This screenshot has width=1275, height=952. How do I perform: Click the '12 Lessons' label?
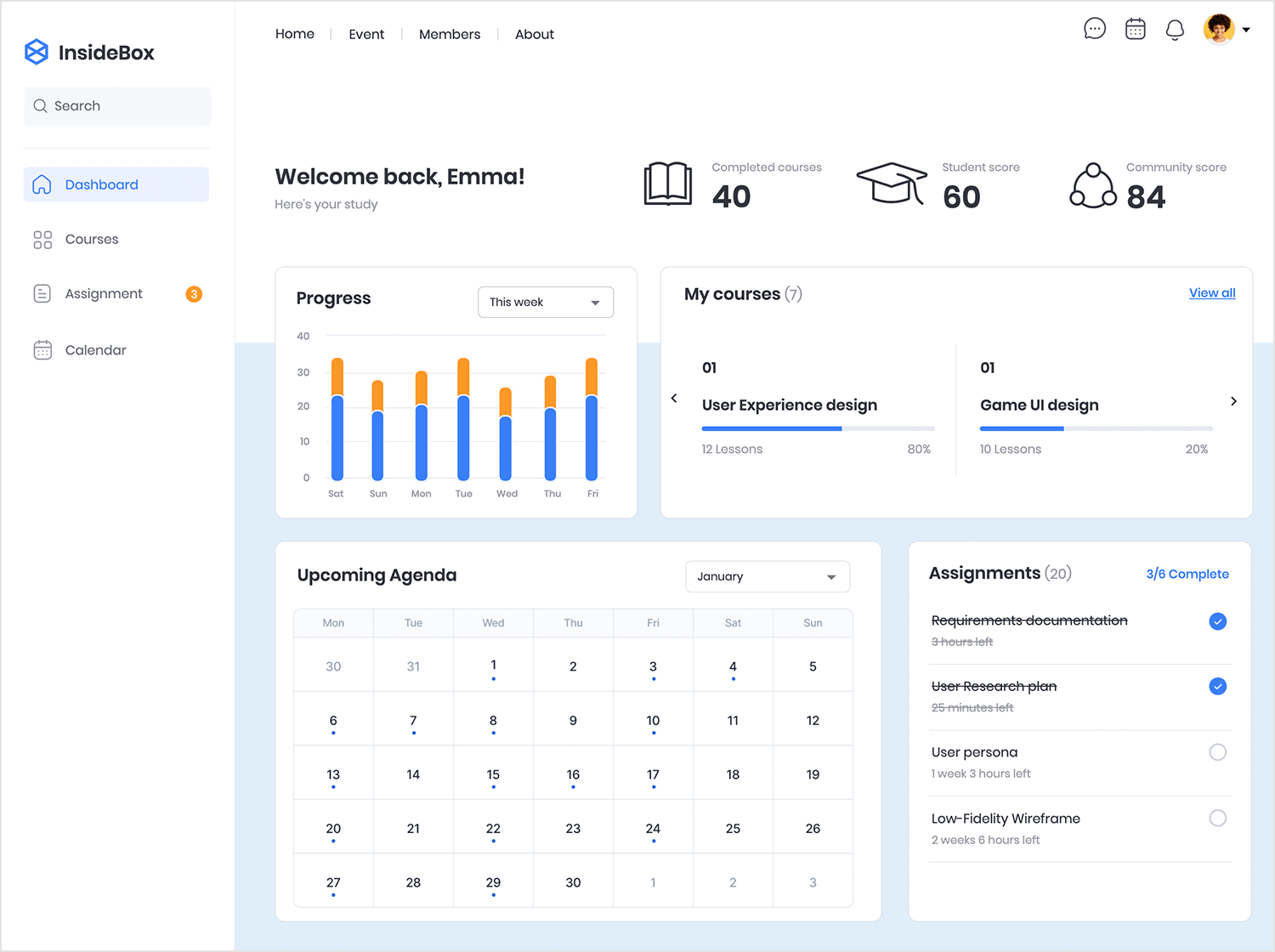click(732, 449)
